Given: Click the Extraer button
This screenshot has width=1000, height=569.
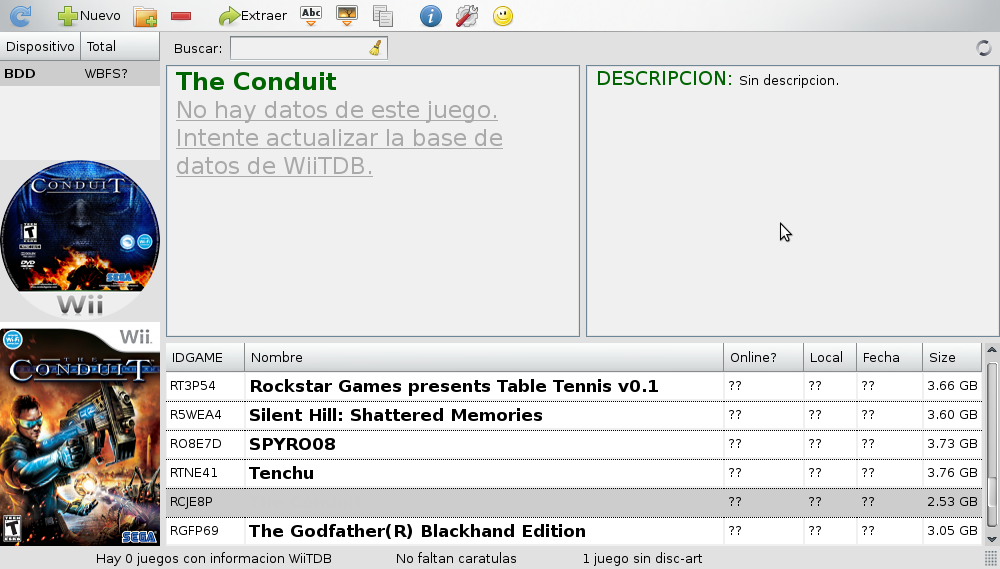Looking at the screenshot, I should coord(253,15).
